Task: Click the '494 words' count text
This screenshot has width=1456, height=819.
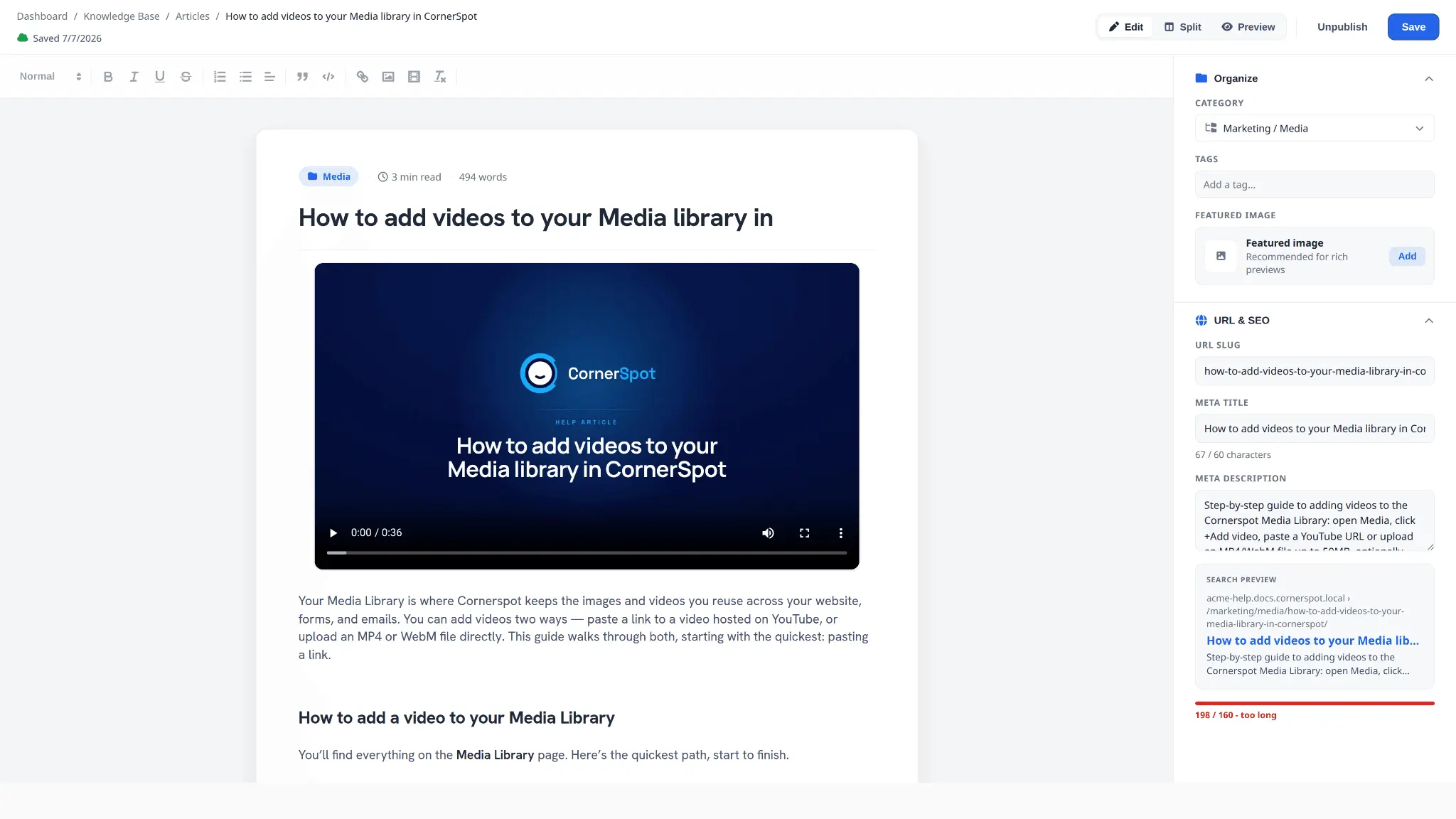Action: pyautogui.click(x=483, y=177)
